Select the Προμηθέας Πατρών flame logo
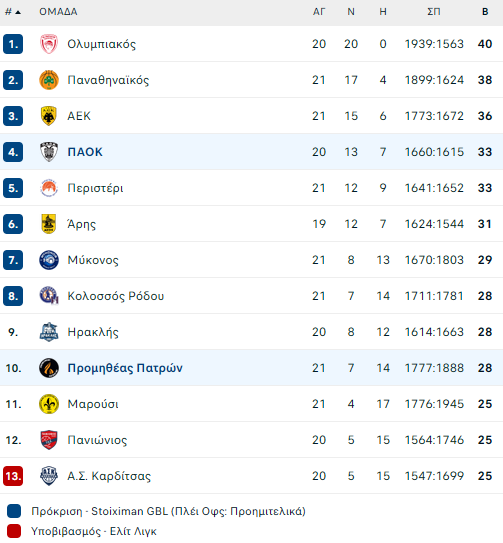Image resolution: width=503 pixels, height=543 pixels. click(x=49, y=368)
